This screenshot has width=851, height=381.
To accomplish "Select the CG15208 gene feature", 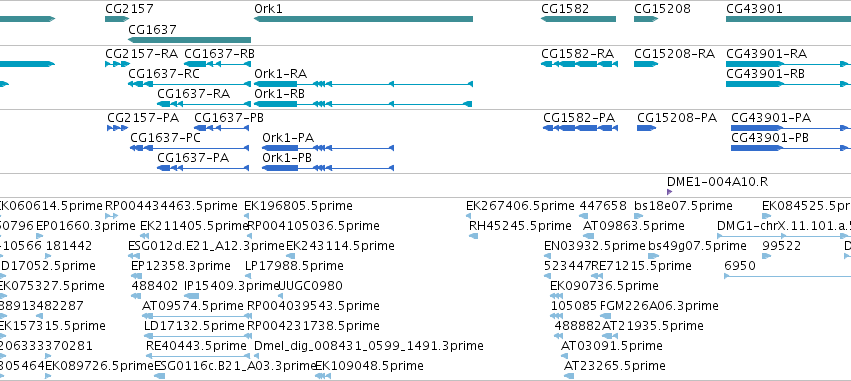I will click(646, 19).
